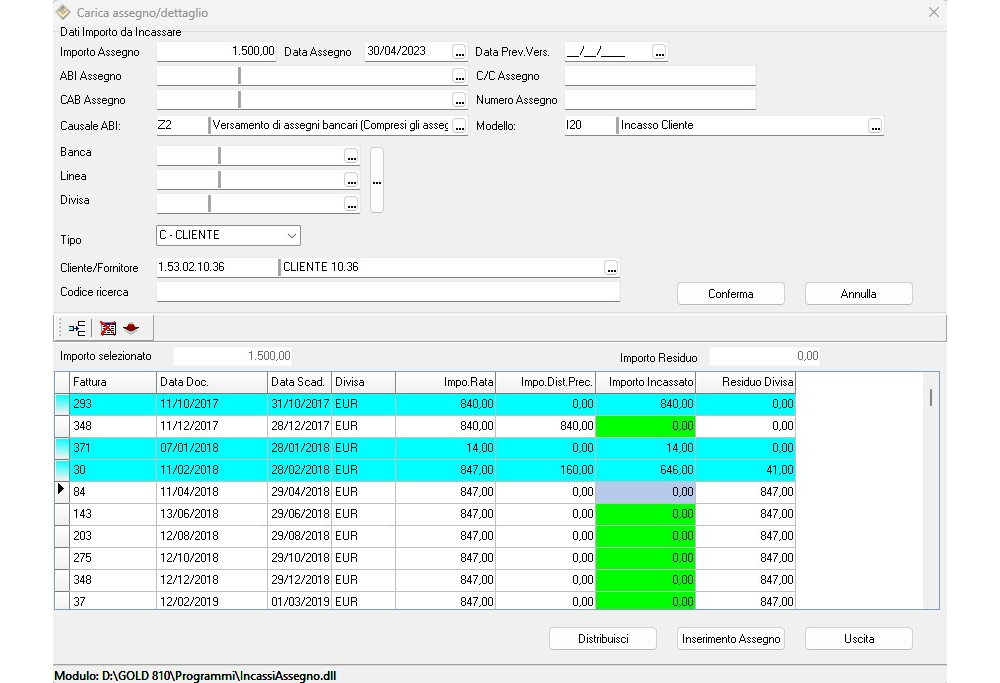Open lookup for Cliente/Fornitore field
1000x683 pixels.
[x=612, y=268]
